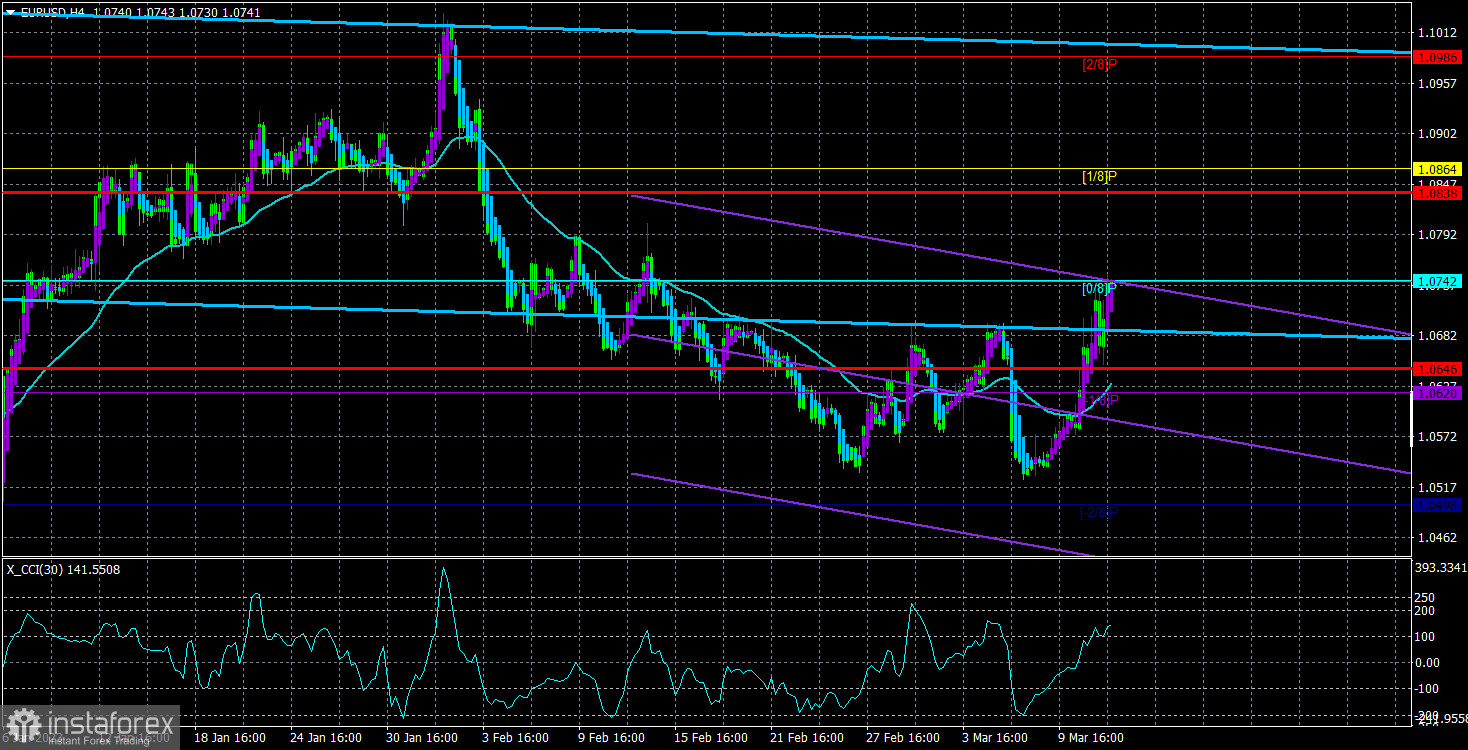Select the [1/8]P Murray level label

click(x=1099, y=177)
